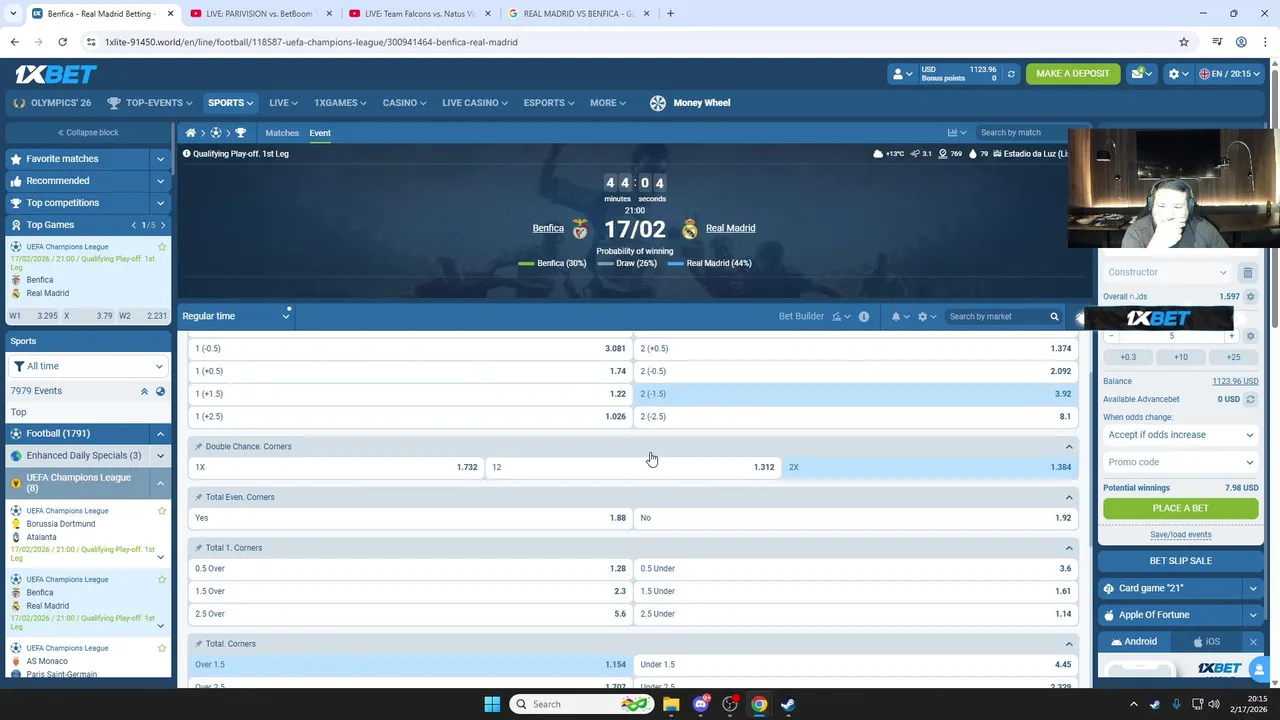Expand the Promo code field
This screenshot has height=720, width=1280.
1180,462
